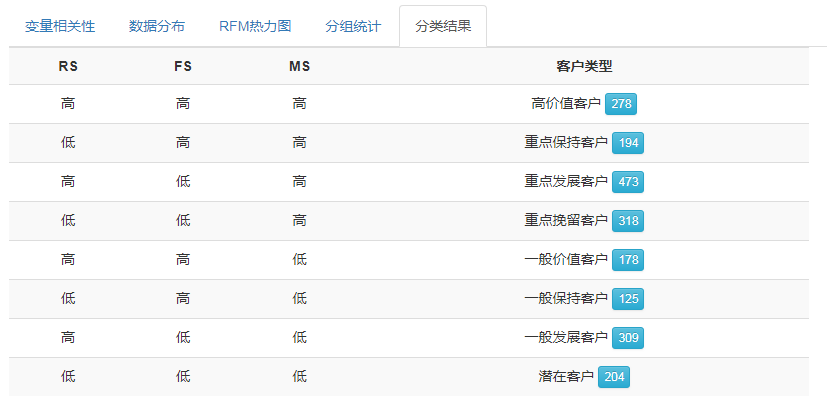Select the 473 badge beside 重点发展客户

pyautogui.click(x=628, y=182)
